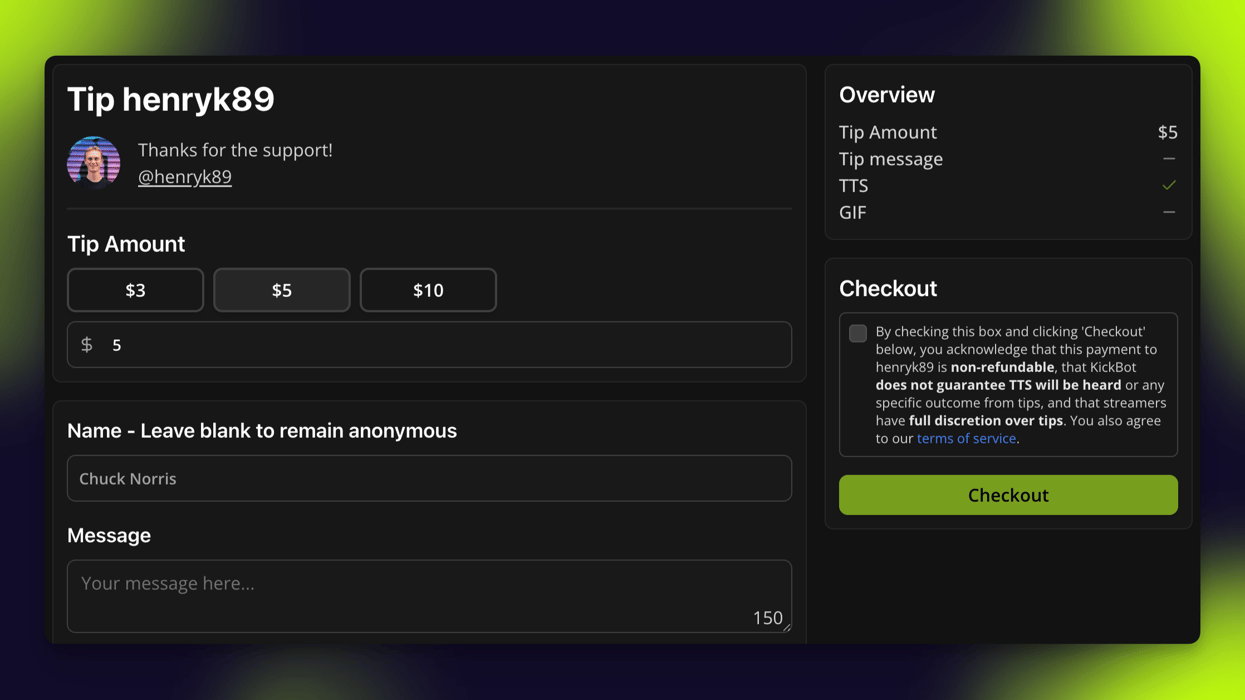Viewport: 1245px width, 700px height.
Task: Pick the $10 tip amount button
Action: pos(428,290)
